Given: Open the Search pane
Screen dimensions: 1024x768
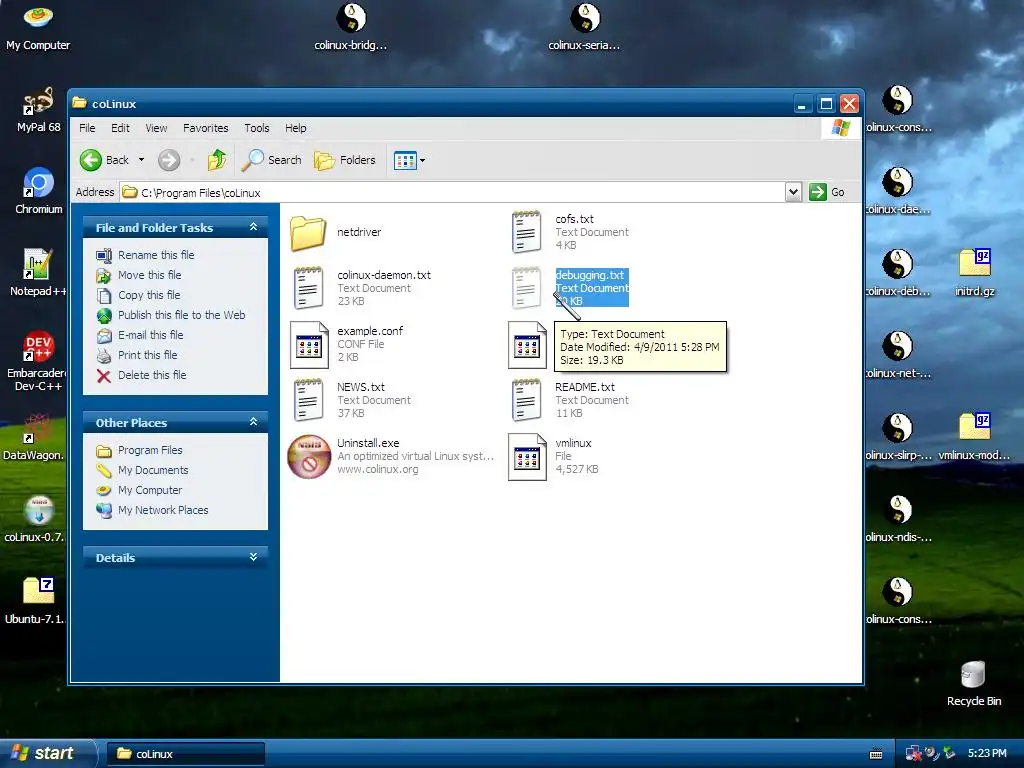Looking at the screenshot, I should click(x=272, y=160).
